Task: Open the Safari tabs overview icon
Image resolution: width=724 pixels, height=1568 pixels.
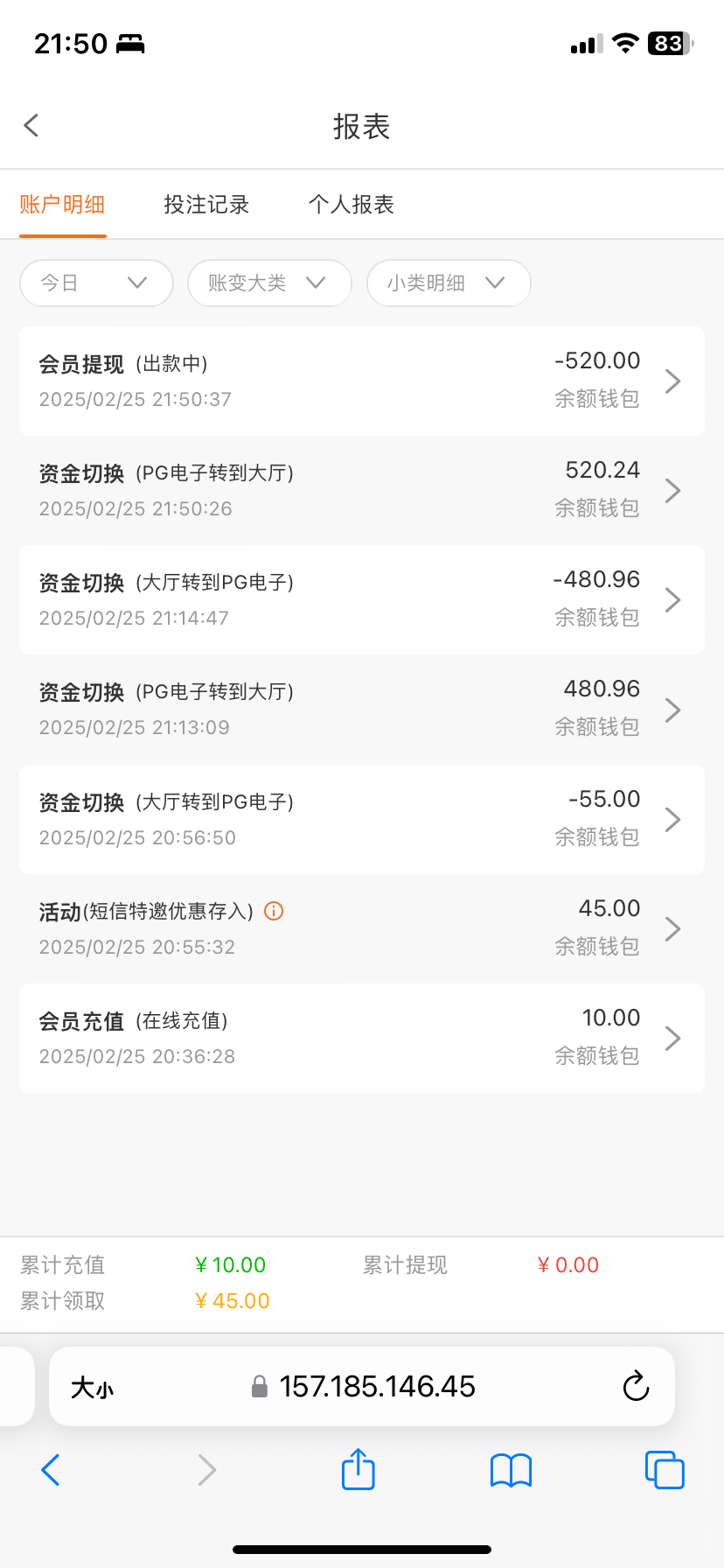Action: point(664,1470)
